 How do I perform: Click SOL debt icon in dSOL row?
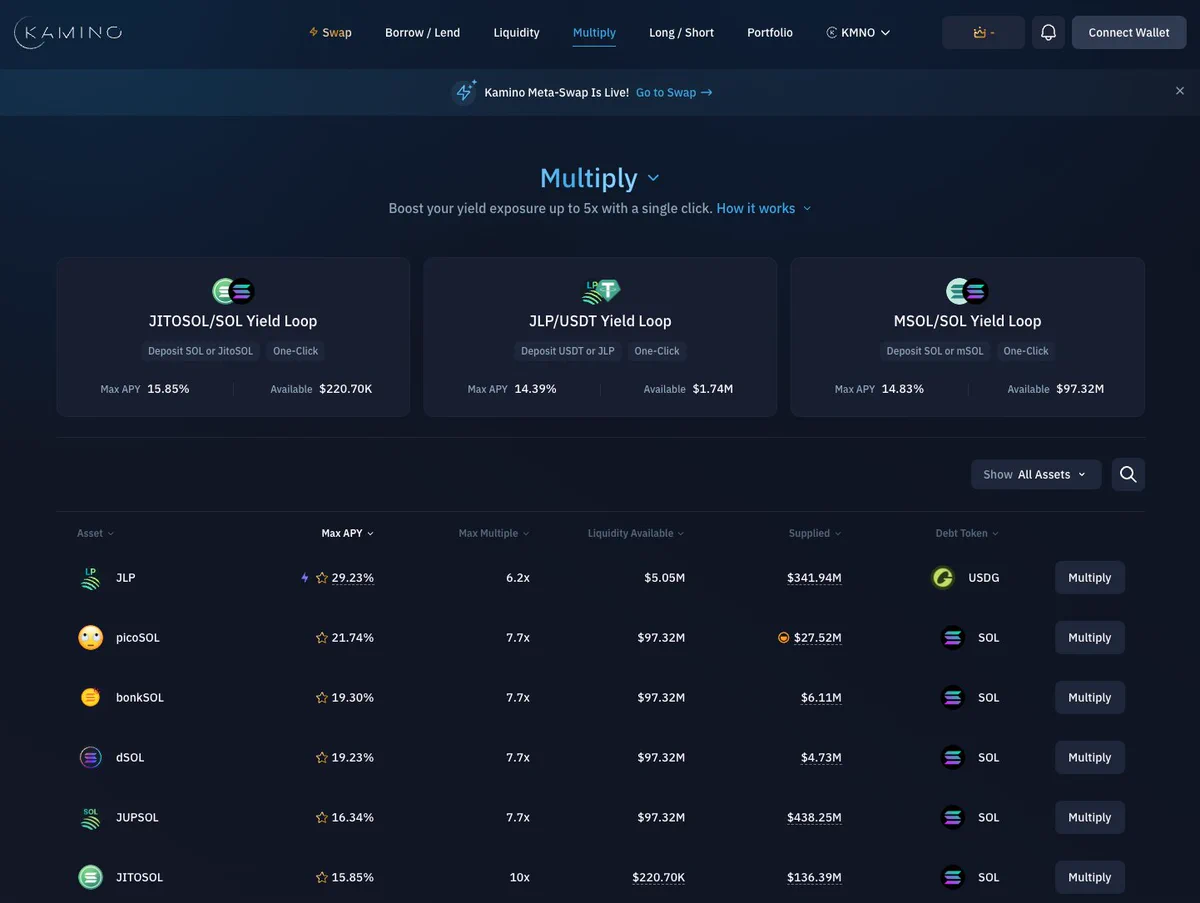953,758
